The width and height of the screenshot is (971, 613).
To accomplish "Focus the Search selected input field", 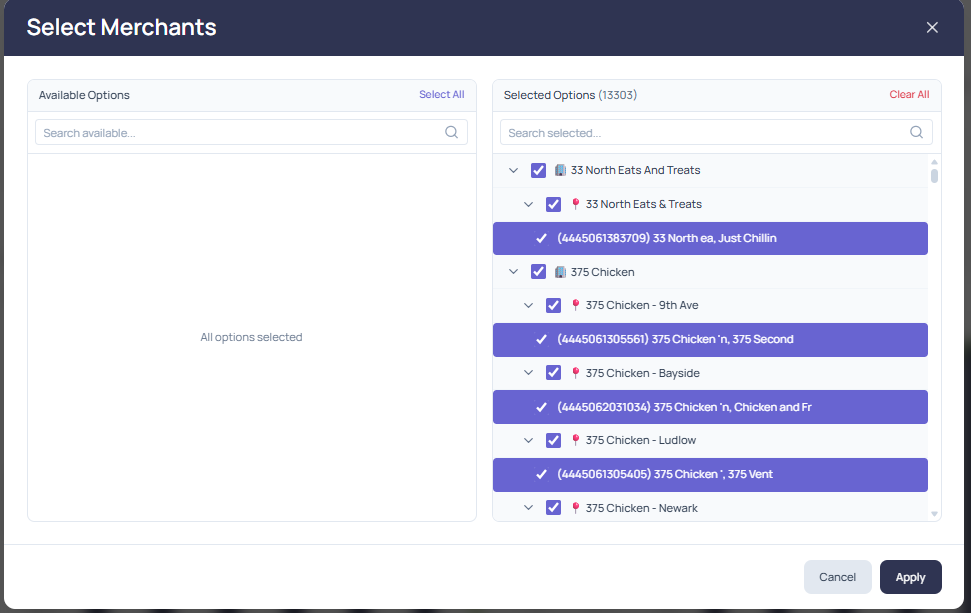I will pyautogui.click(x=716, y=133).
